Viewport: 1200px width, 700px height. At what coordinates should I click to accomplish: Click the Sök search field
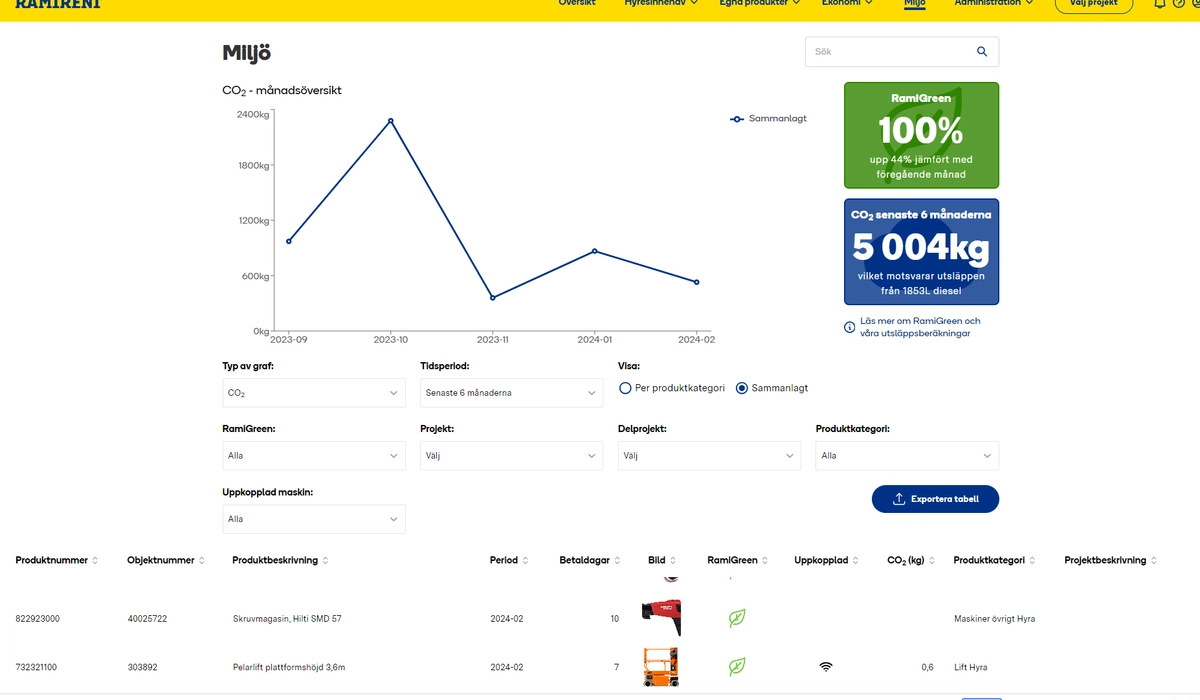[902, 52]
